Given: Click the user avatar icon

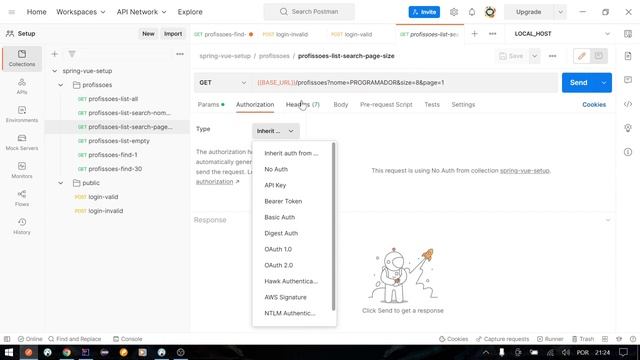Looking at the screenshot, I should [490, 12].
